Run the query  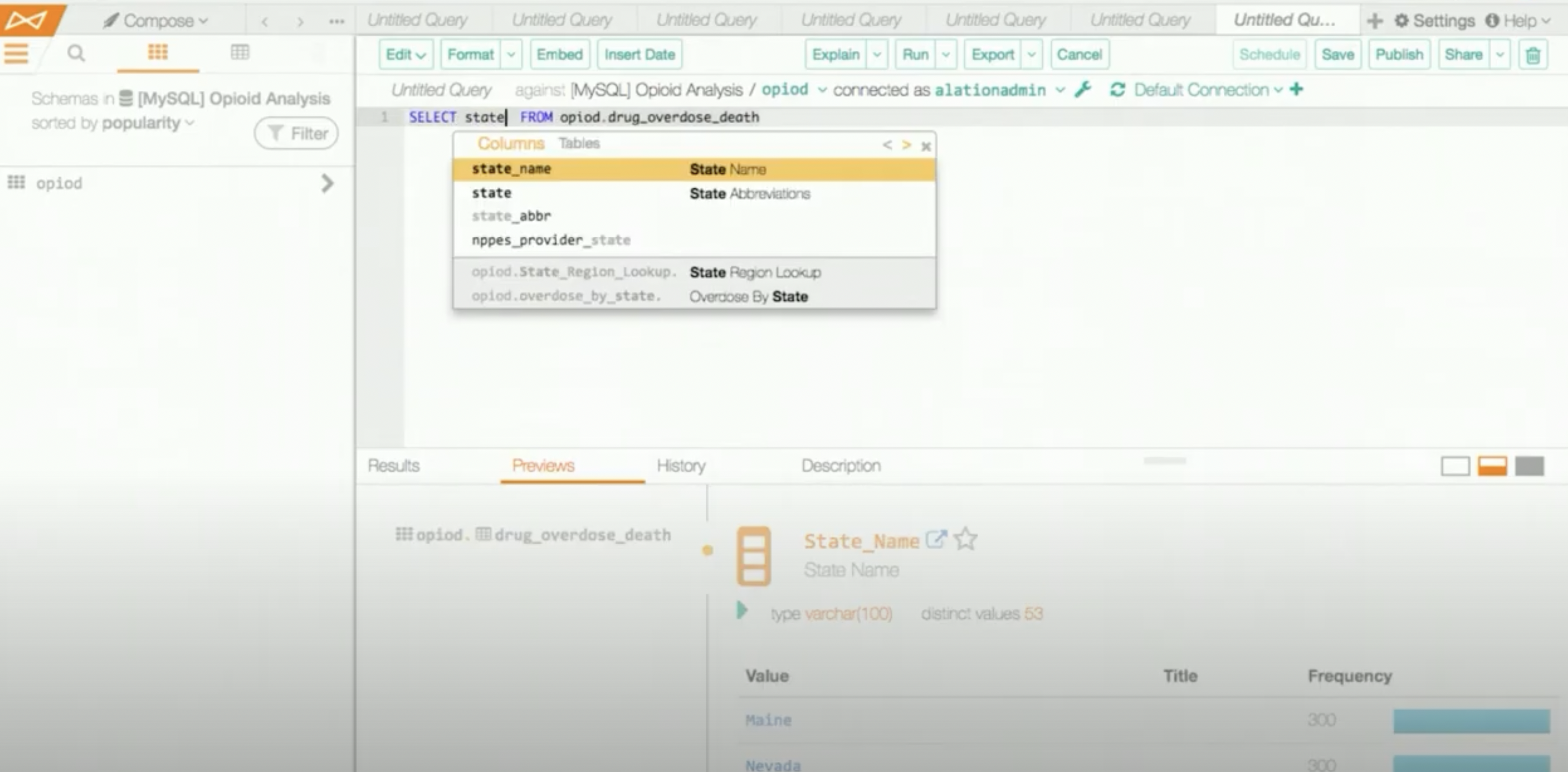[x=915, y=55]
